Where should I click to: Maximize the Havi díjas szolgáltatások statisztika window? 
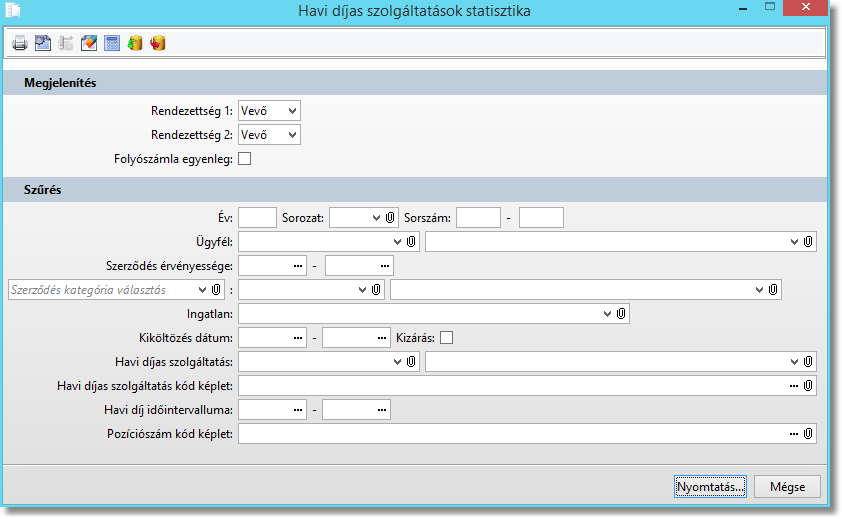click(x=770, y=7)
